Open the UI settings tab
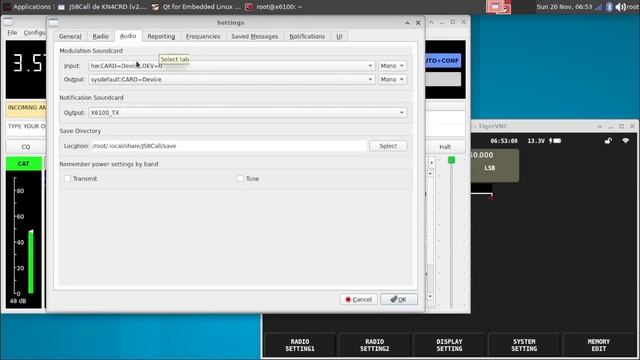Image resolution: width=640 pixels, height=360 pixels. 339,36
